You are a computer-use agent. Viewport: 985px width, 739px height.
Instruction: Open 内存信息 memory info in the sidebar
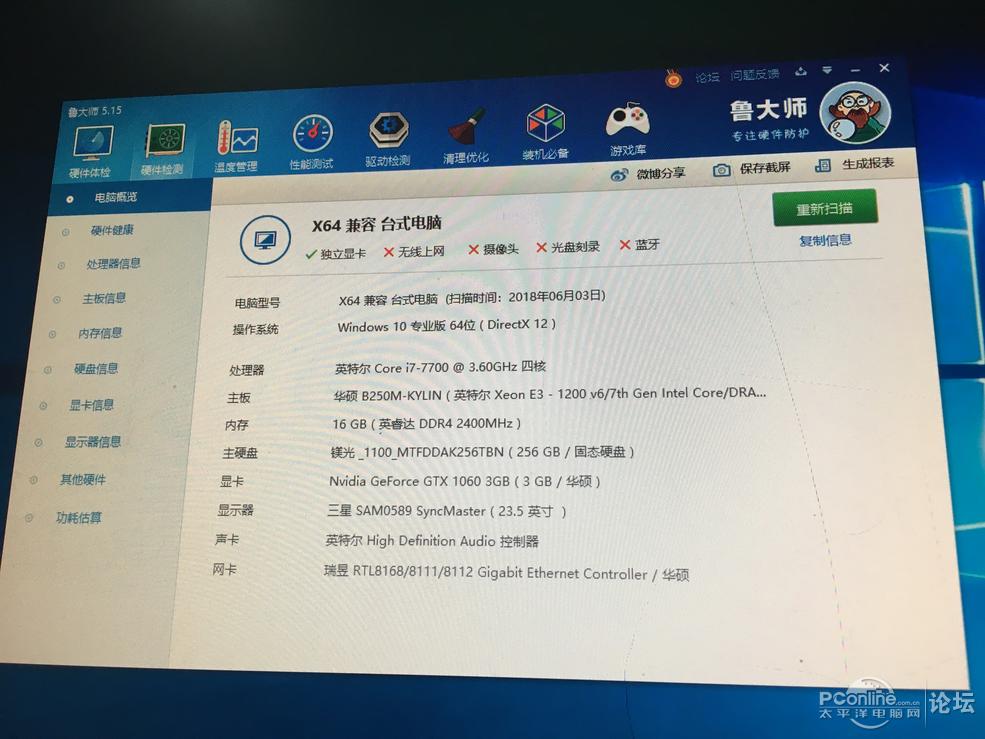[100, 333]
